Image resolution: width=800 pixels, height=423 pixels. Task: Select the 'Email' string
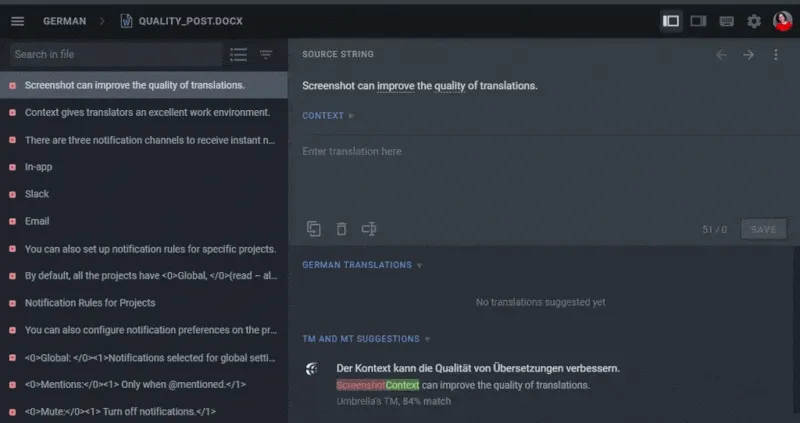144,221
